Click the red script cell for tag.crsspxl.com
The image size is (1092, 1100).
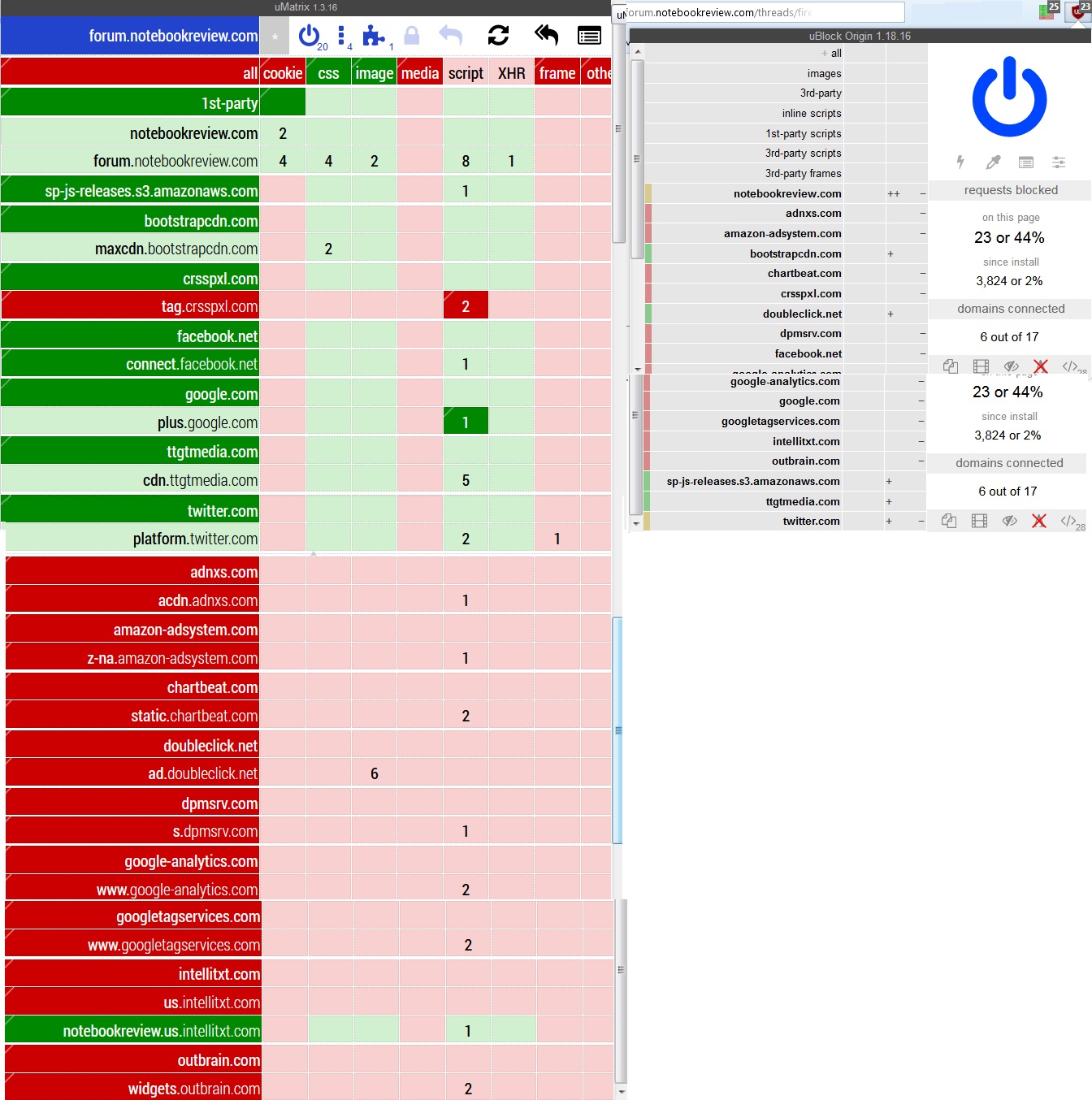[x=466, y=306]
